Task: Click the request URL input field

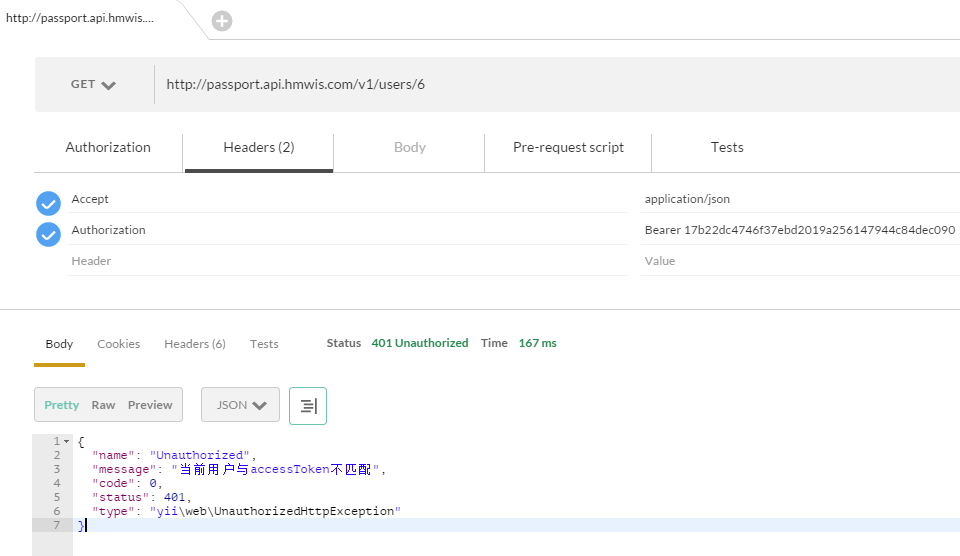Action: coord(550,85)
